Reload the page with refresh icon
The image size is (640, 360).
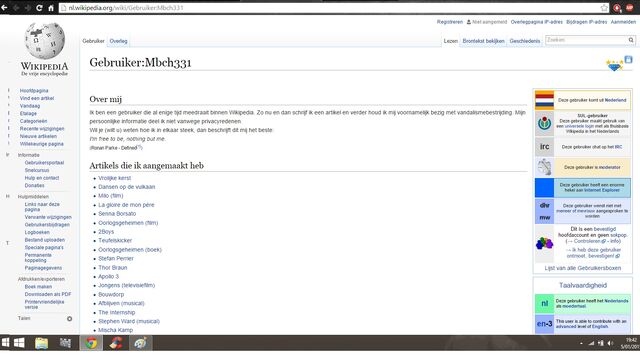click(39, 8)
